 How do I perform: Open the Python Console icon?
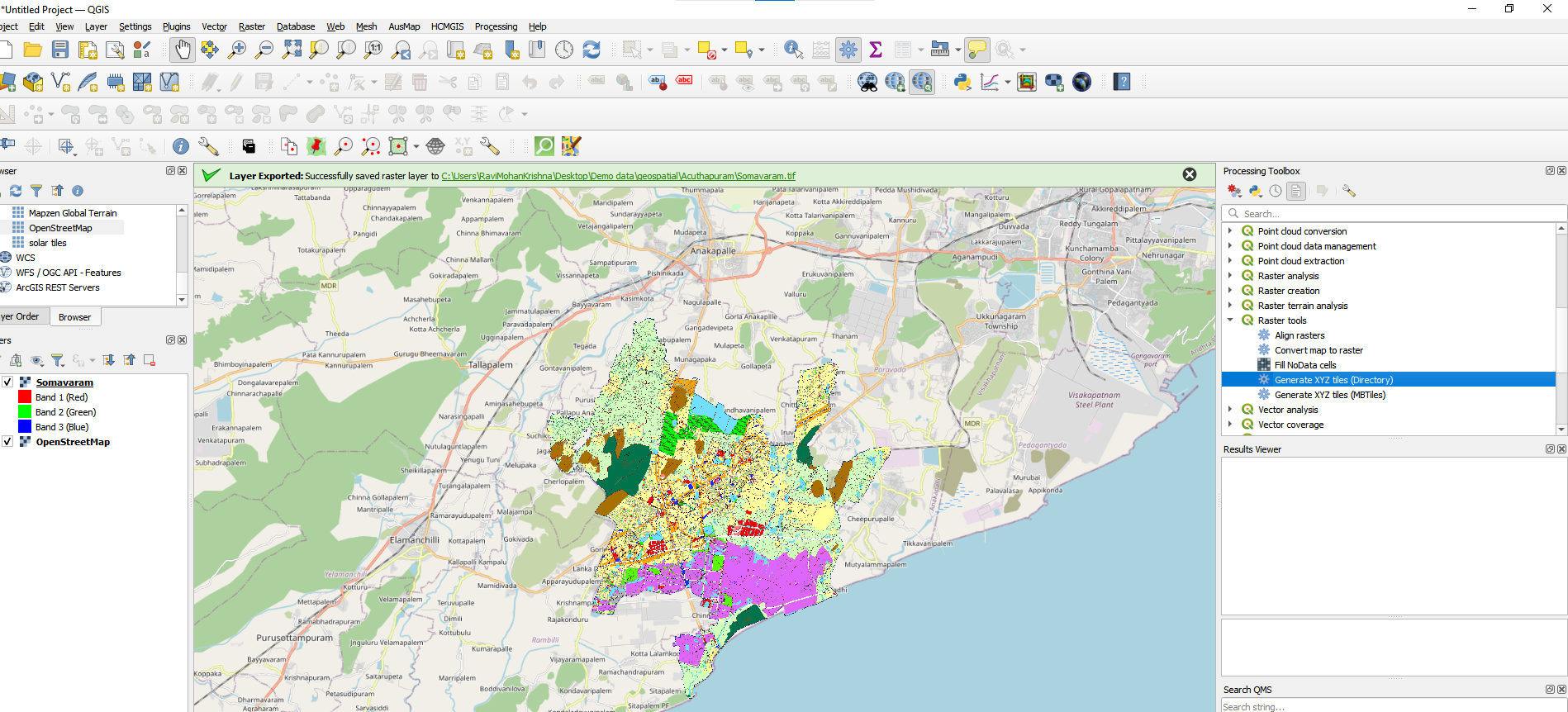coord(962,82)
